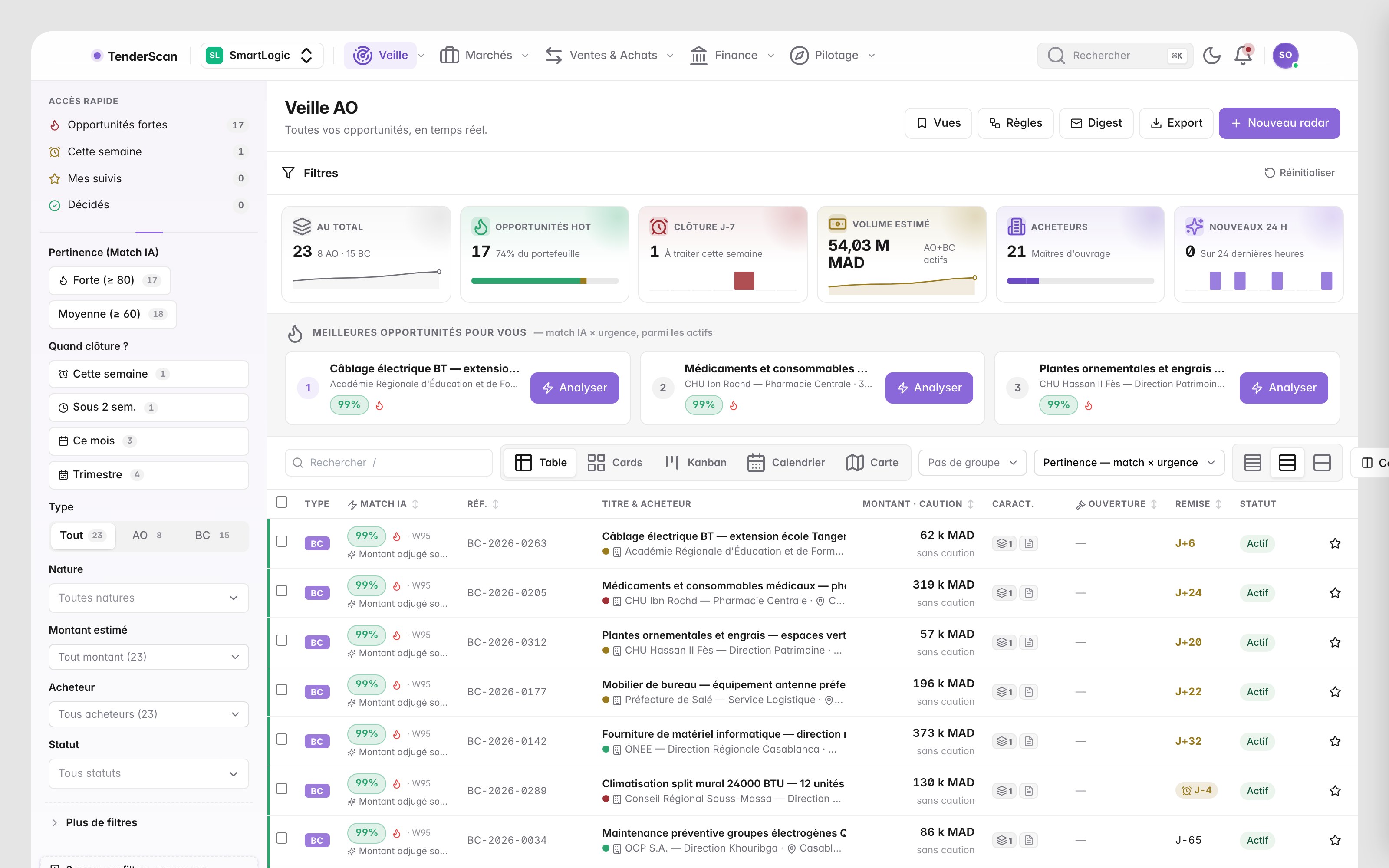Check the BC-2026-0177 row checkbox
Image resolution: width=1389 pixels, height=868 pixels.
tap(282, 690)
